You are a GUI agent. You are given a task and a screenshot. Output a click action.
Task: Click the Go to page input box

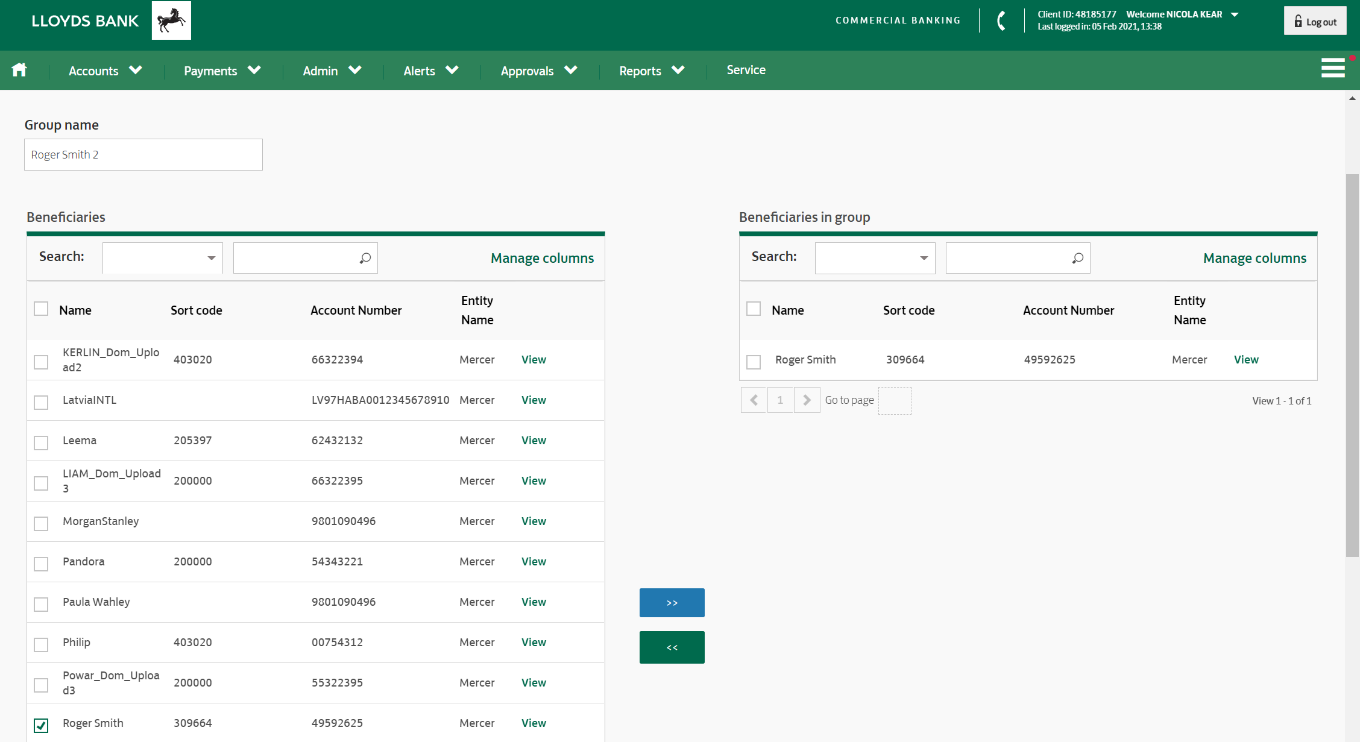[x=895, y=401]
